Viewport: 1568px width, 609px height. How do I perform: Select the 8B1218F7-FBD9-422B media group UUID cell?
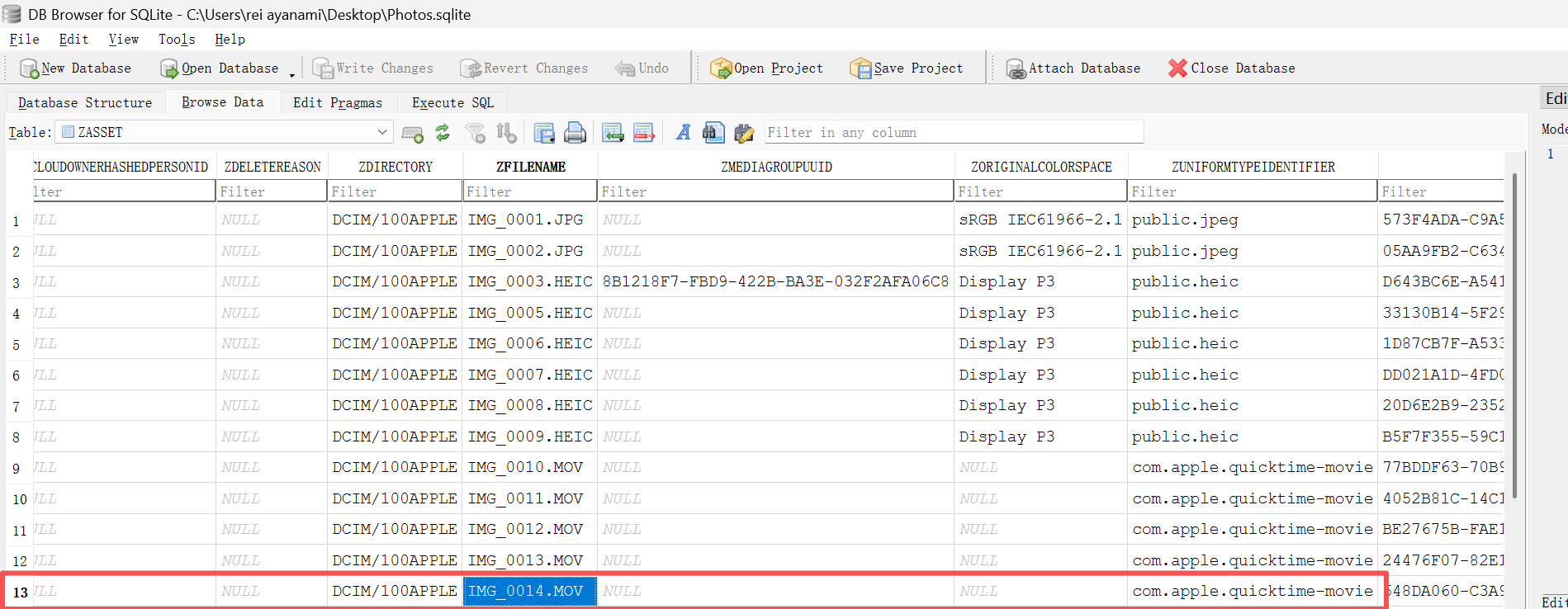[775, 282]
